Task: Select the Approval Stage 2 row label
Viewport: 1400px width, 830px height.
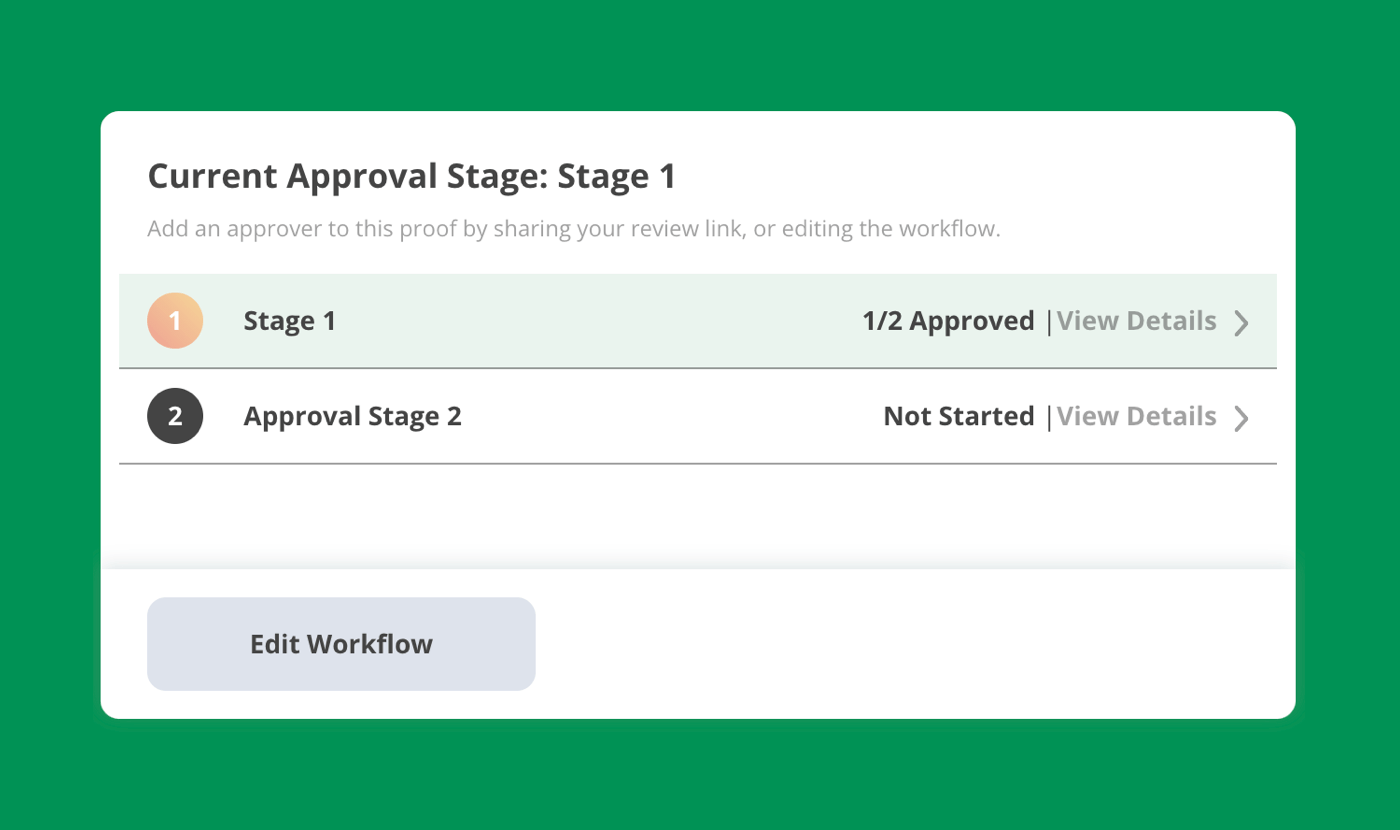Action: [353, 416]
